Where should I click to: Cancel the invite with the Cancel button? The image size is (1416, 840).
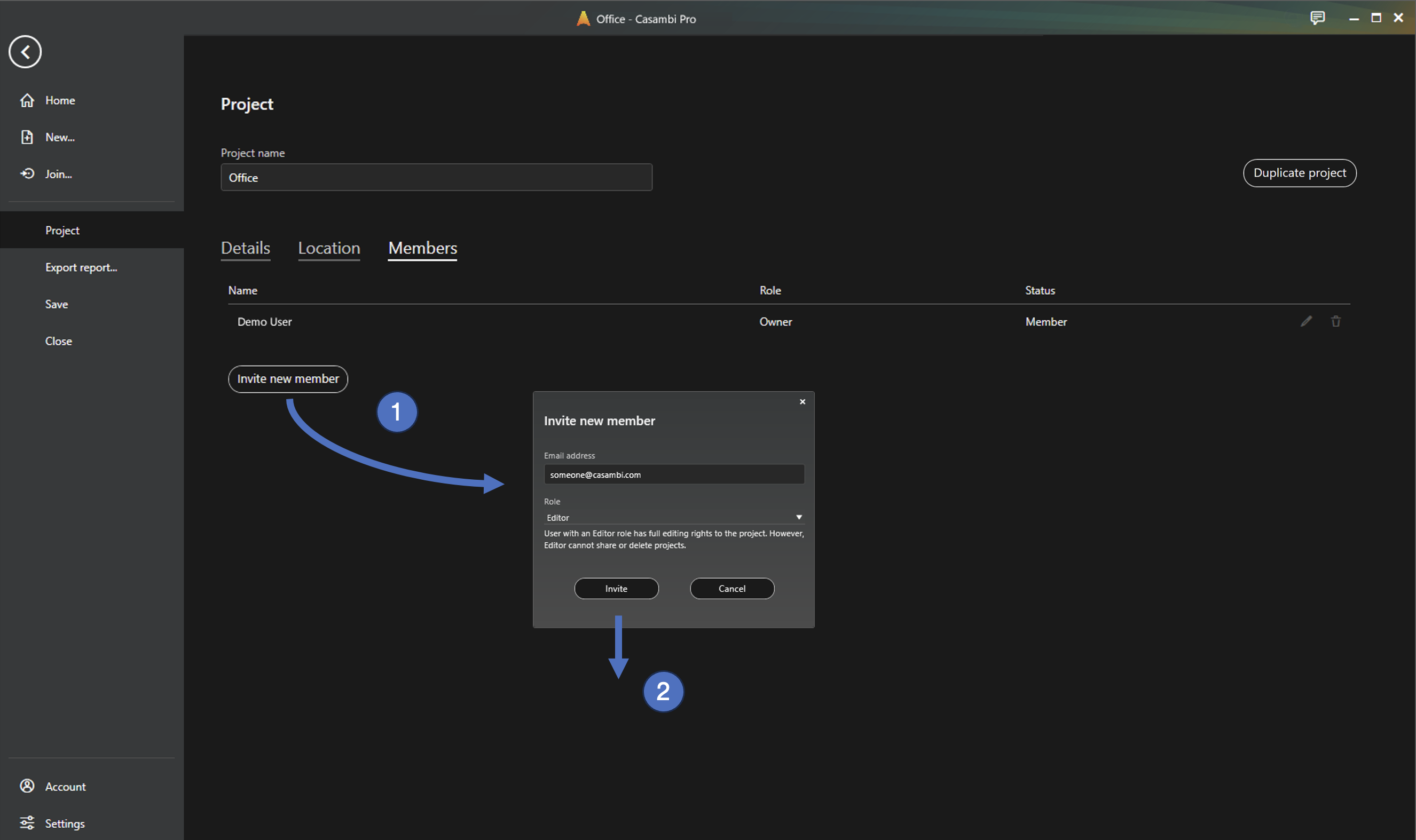732,589
